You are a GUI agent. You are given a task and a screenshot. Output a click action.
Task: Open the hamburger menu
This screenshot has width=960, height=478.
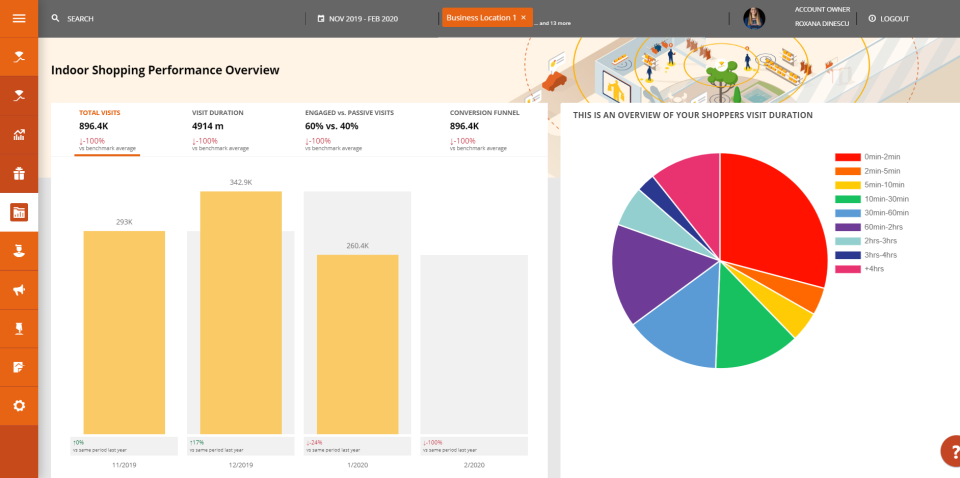(x=19, y=18)
